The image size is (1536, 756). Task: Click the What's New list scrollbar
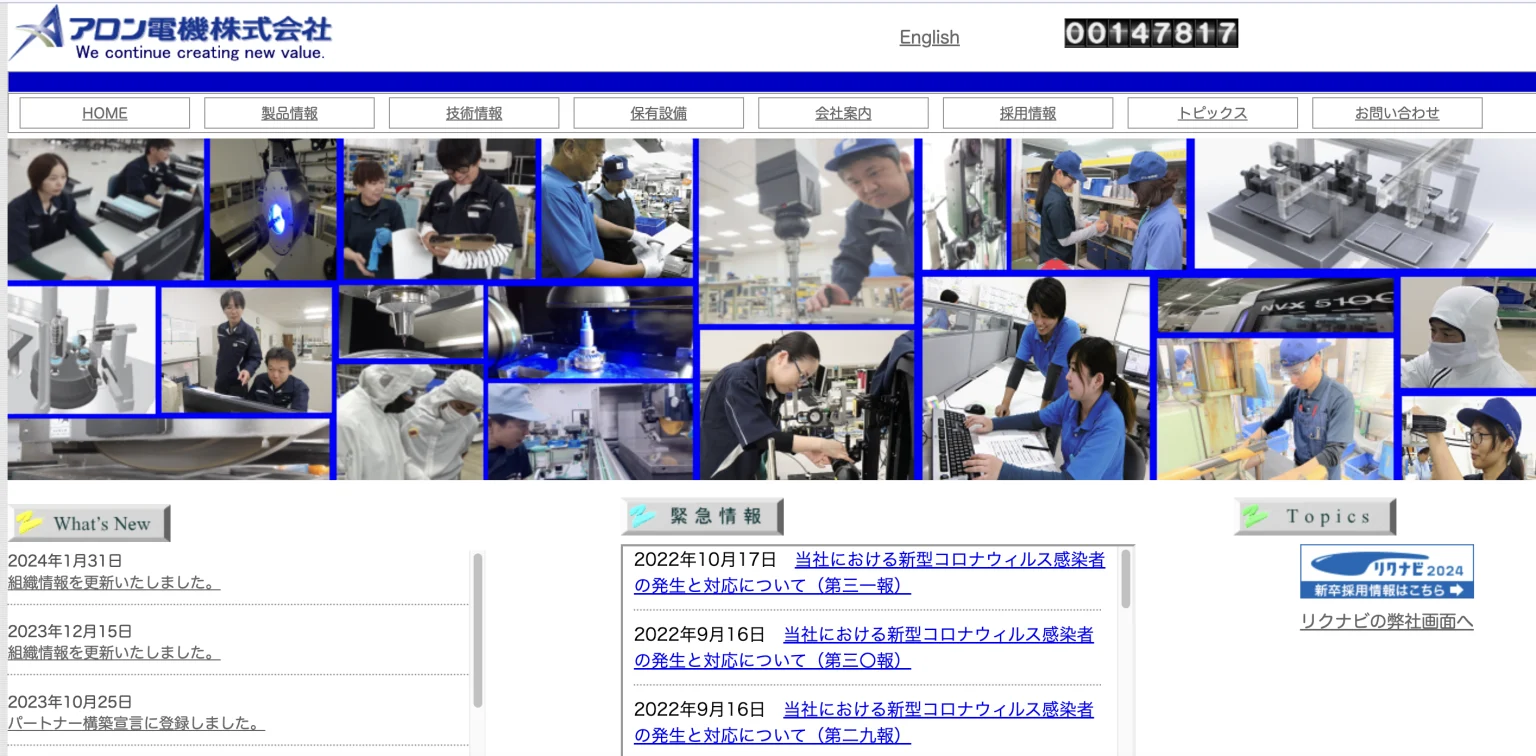478,630
